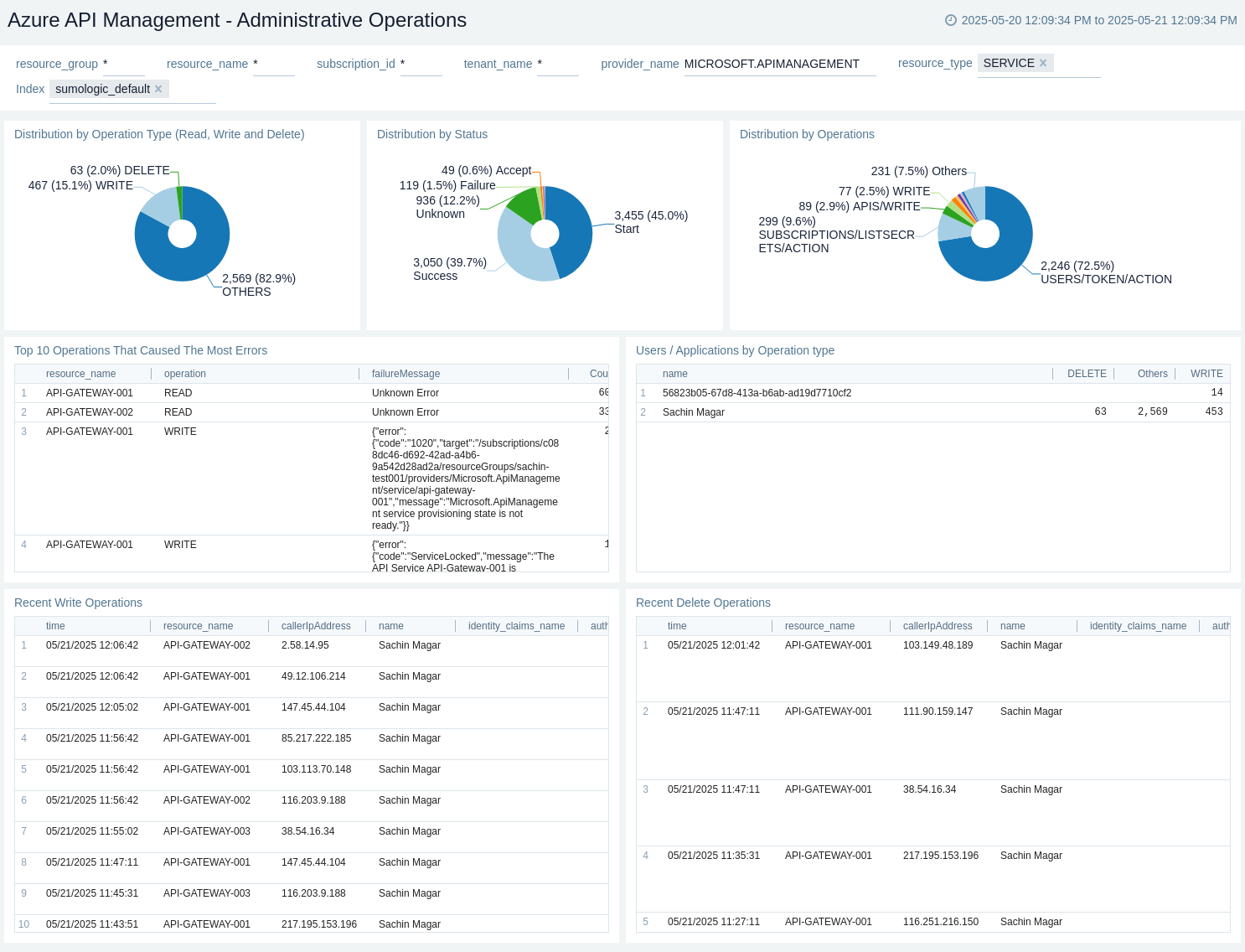Edit the tenant_name filter field
This screenshot has width=1245, height=952.
coord(558,64)
